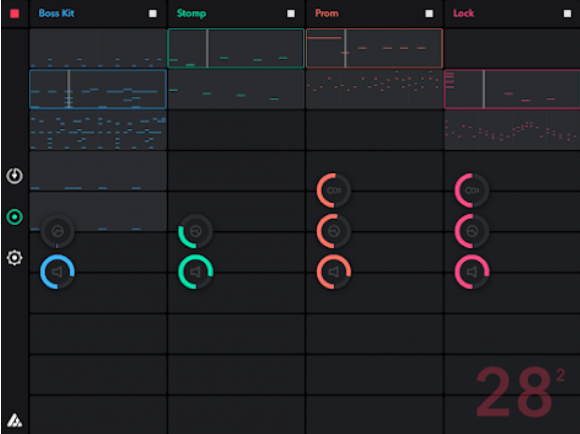Adjust the pink Lock speaker volume knob
The image size is (580, 434).
tap(472, 272)
